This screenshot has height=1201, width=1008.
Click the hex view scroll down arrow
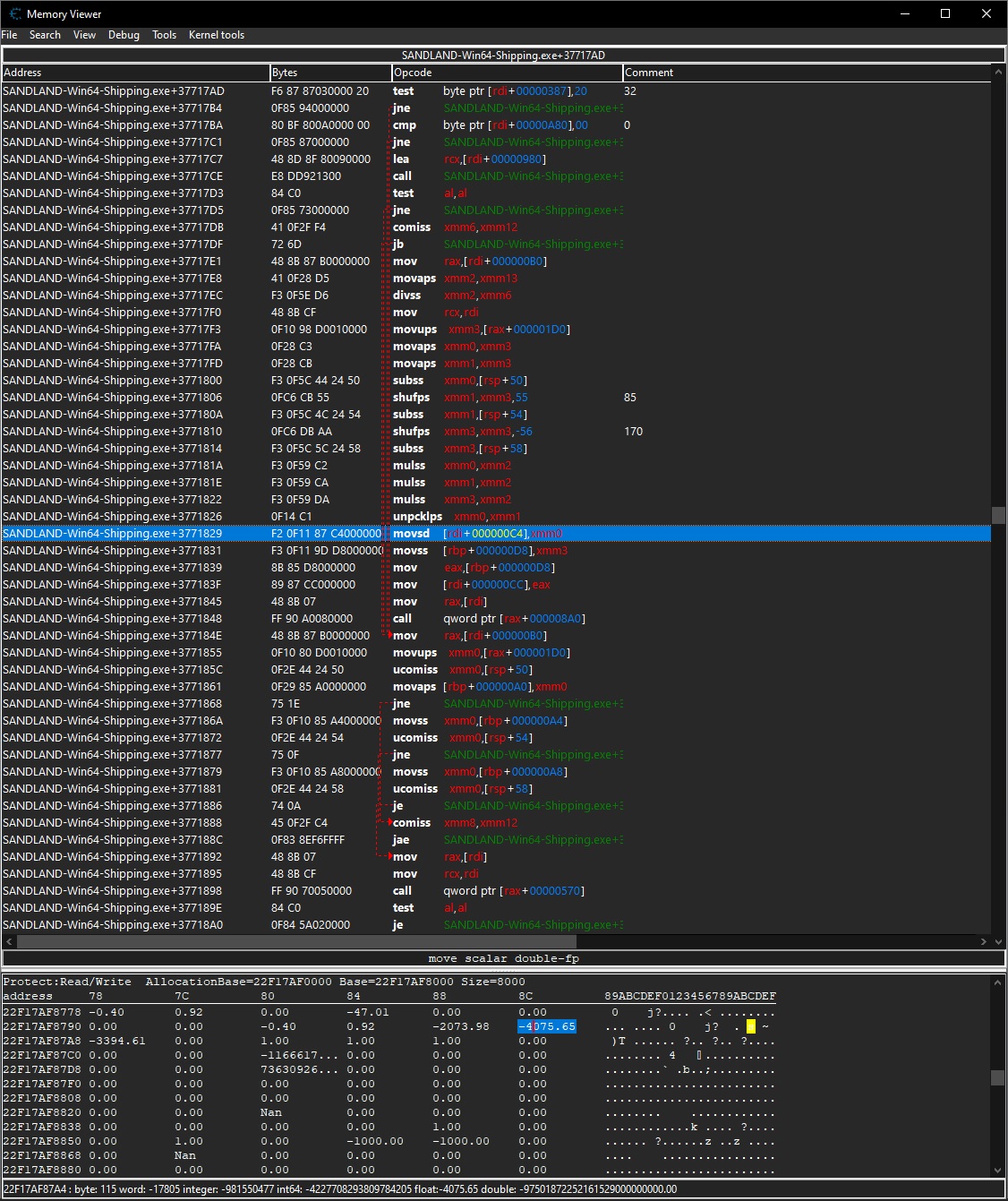click(997, 1170)
